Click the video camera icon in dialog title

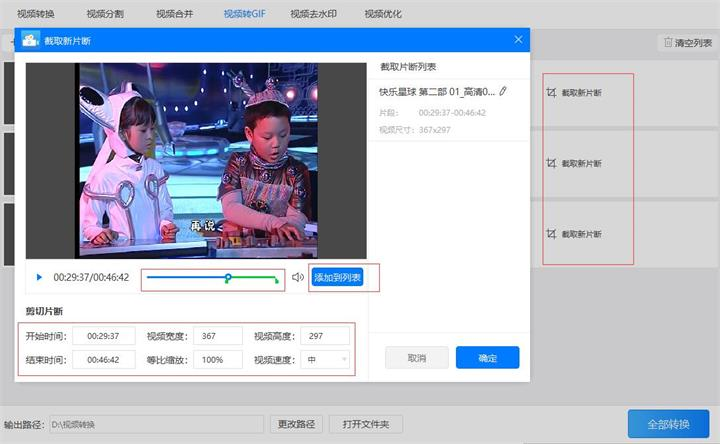[30, 40]
